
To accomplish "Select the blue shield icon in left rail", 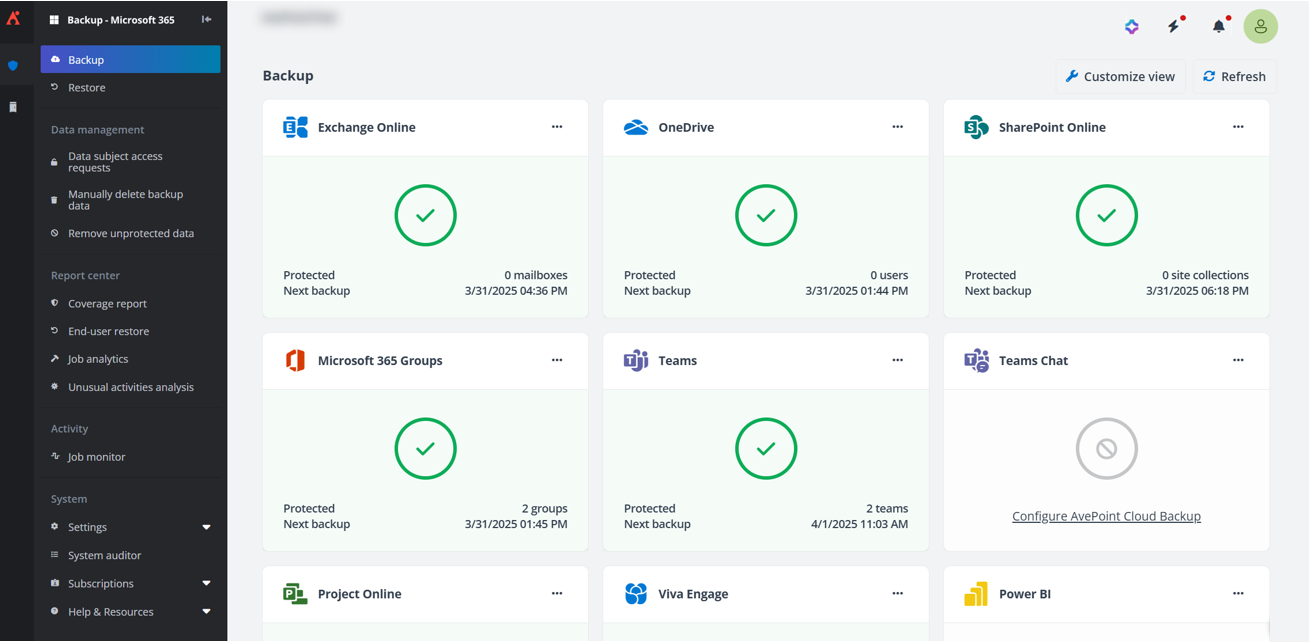I will pos(13,66).
